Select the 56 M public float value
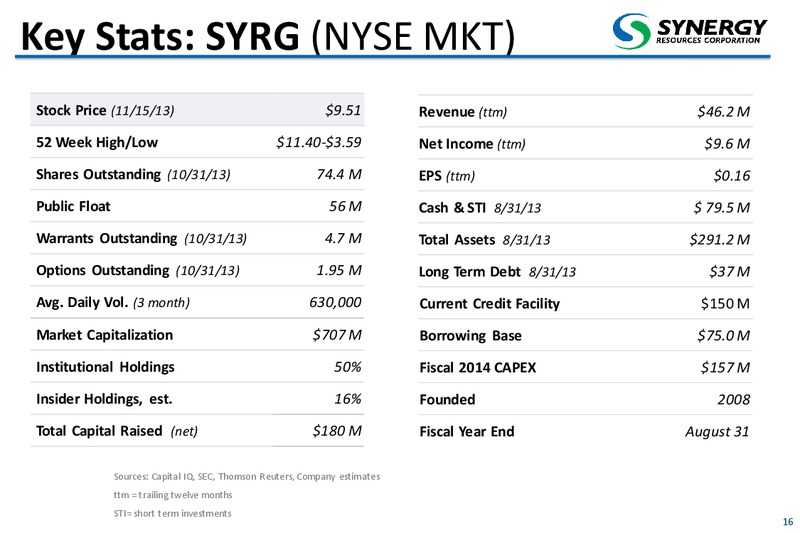 (x=345, y=206)
